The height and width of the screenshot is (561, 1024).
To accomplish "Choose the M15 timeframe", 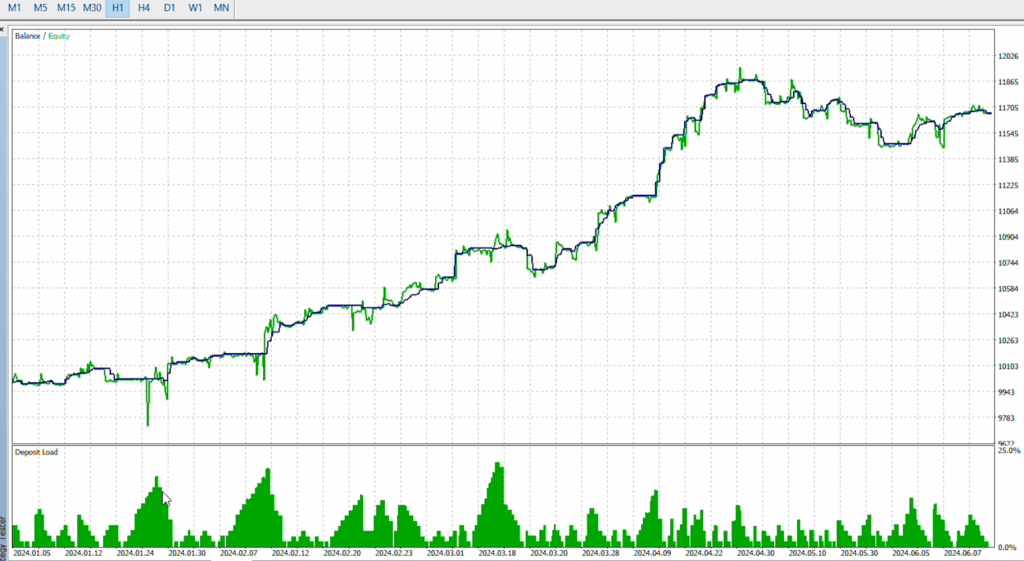I will point(66,8).
